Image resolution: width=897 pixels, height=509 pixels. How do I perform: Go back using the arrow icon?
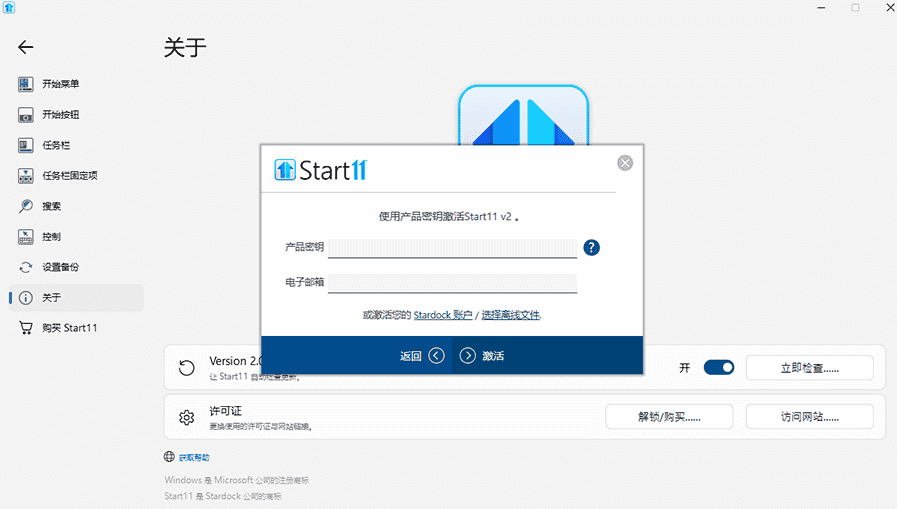(x=26, y=47)
